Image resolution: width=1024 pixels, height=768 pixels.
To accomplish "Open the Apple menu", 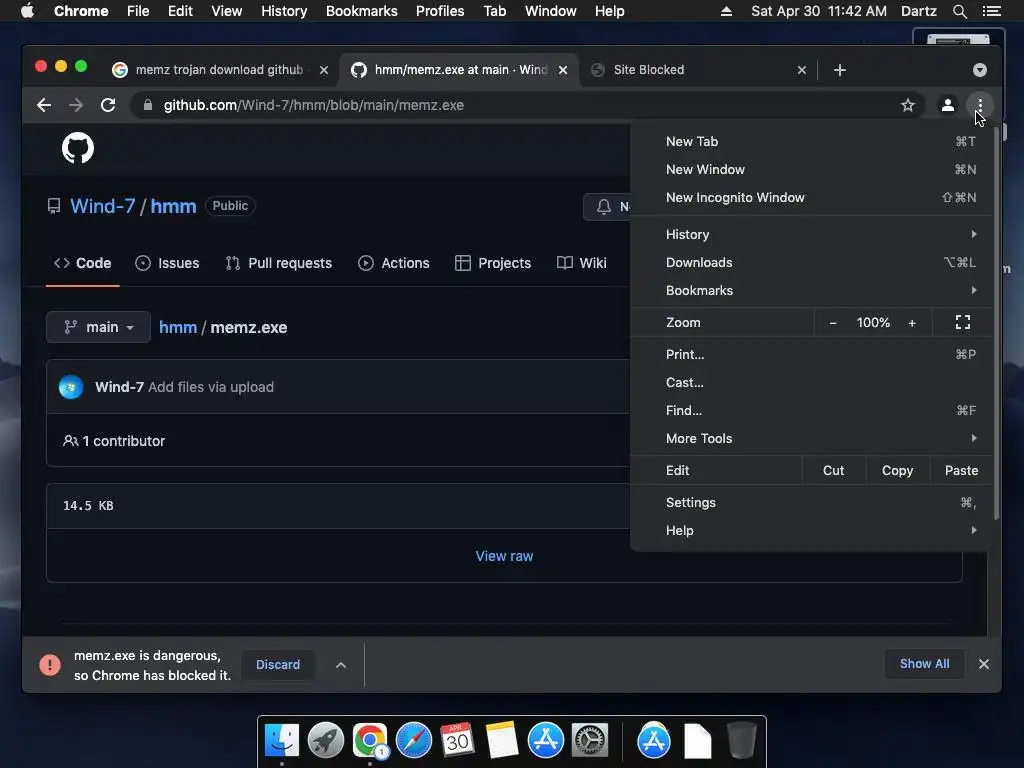I will pyautogui.click(x=27, y=11).
